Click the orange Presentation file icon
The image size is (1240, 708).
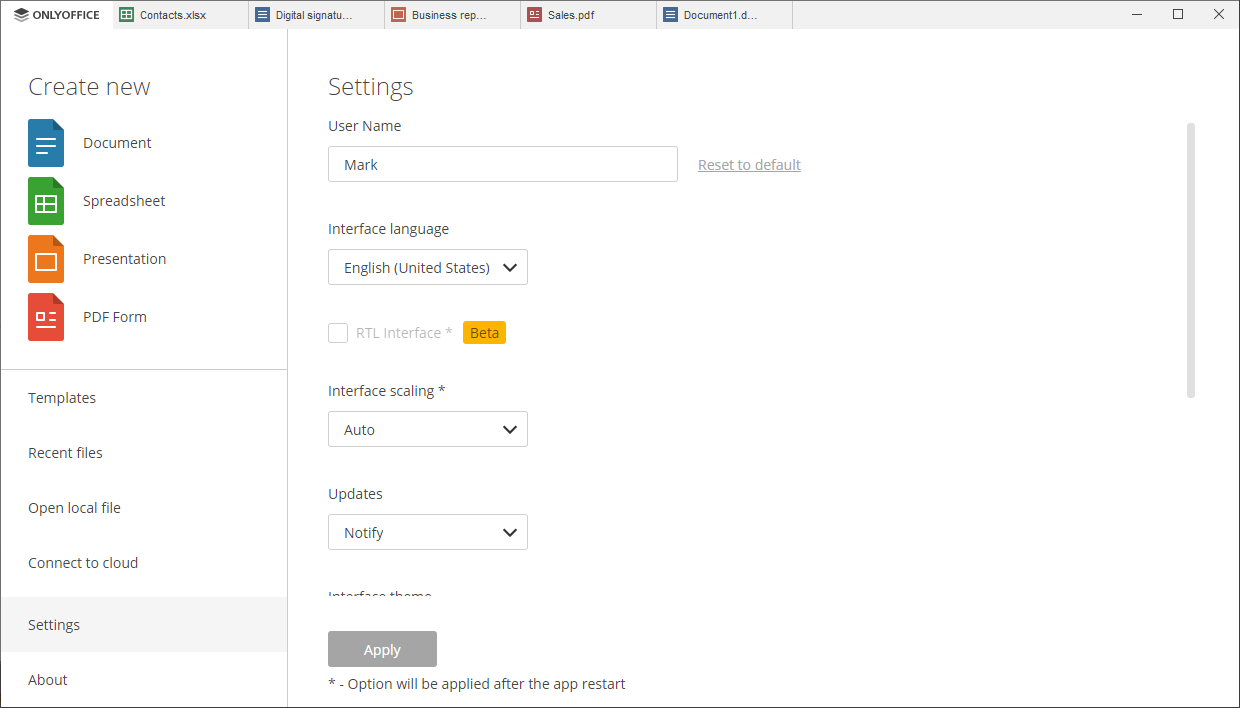[46, 259]
